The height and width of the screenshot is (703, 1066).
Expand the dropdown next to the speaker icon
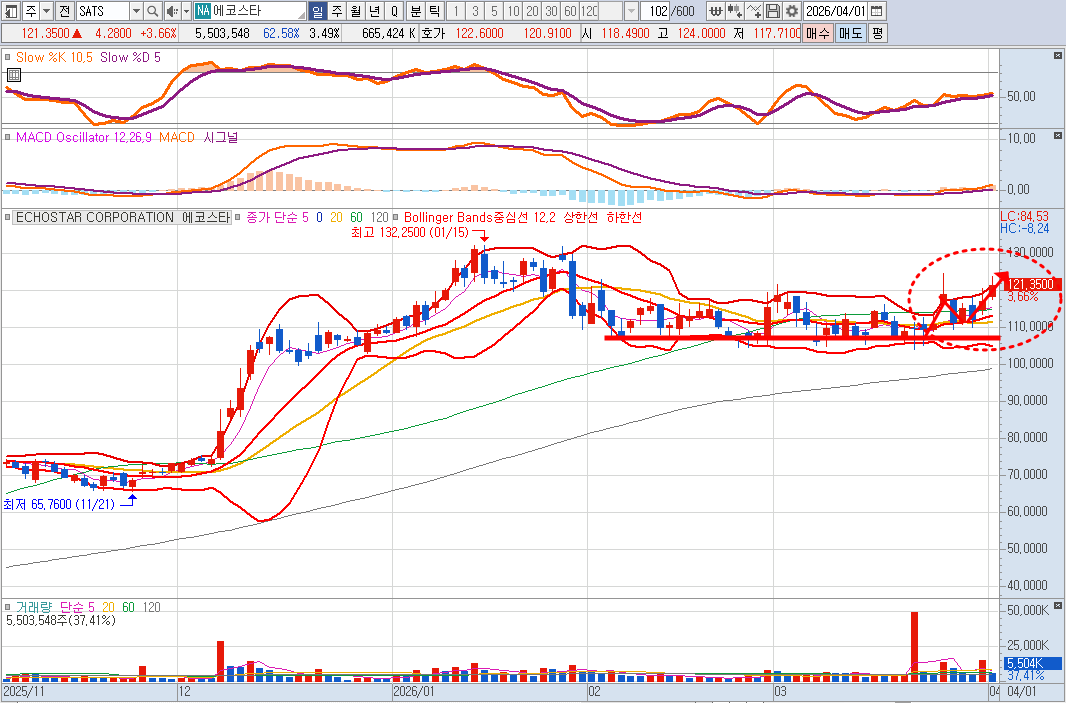[185, 11]
